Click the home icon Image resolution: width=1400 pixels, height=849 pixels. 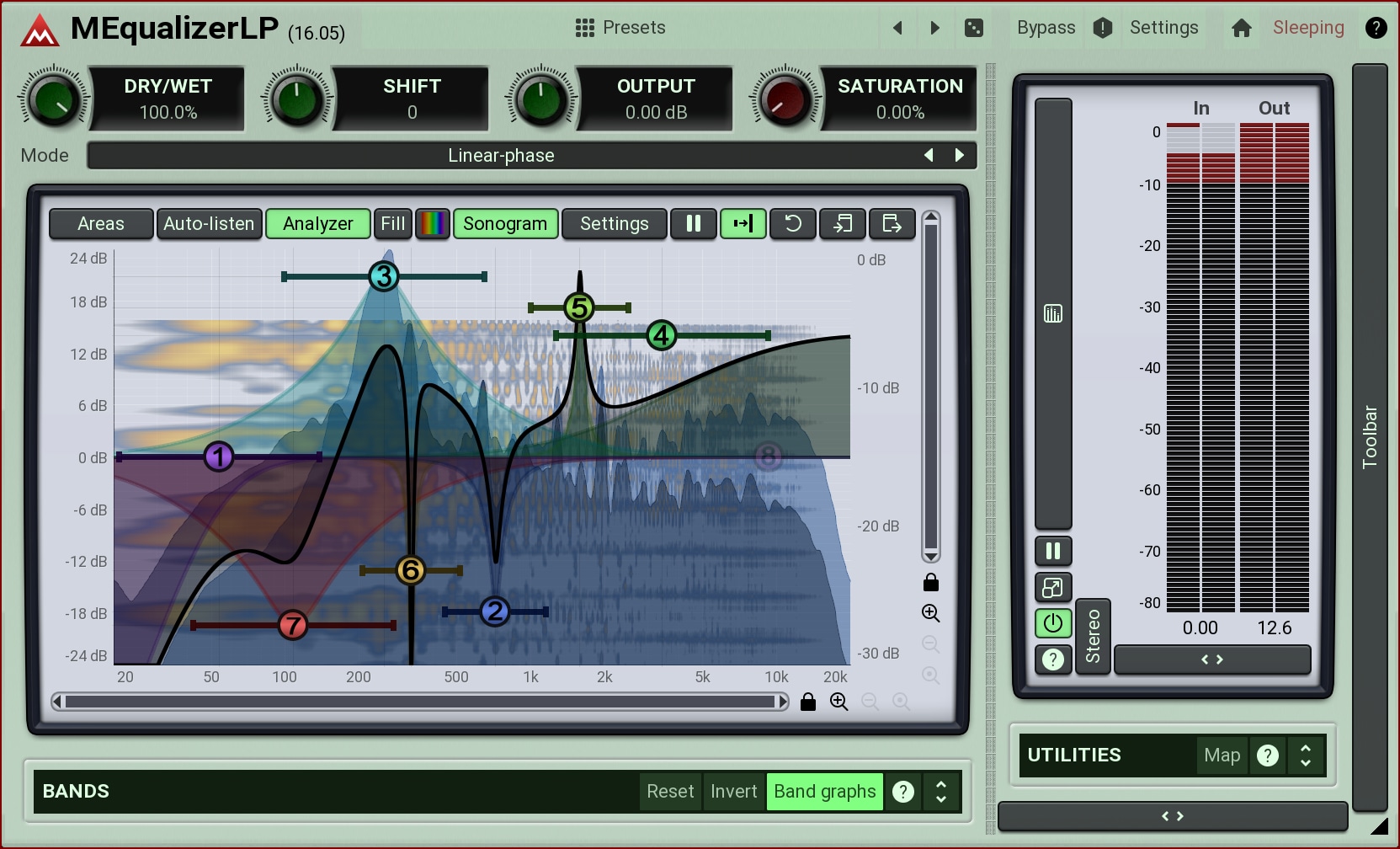point(1241,28)
